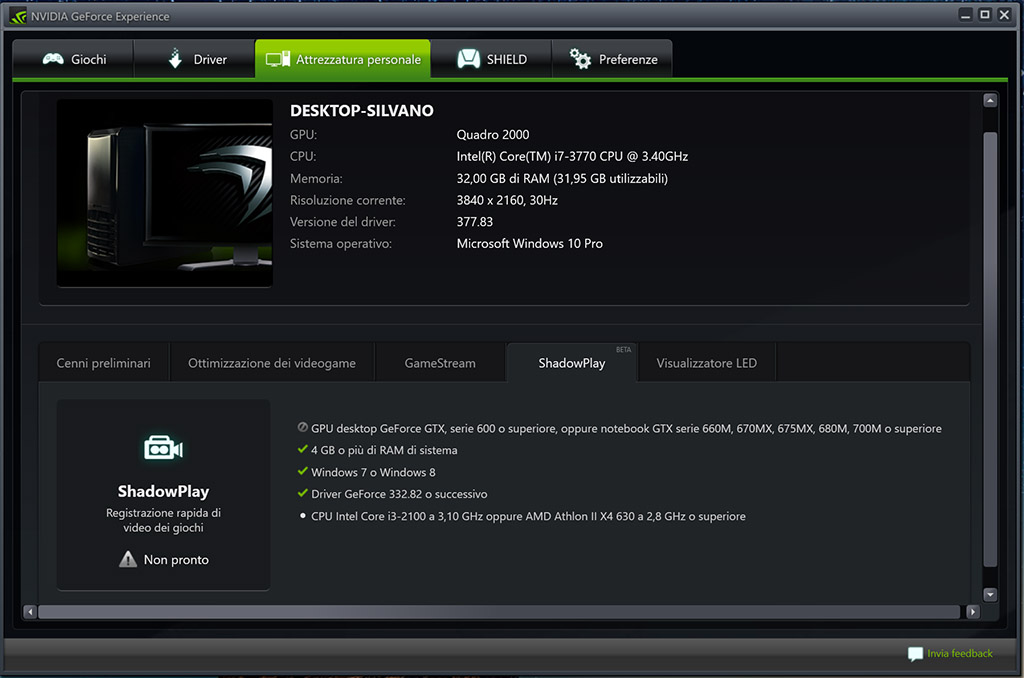
Task: Click the vertical scrollbar up arrow
Action: click(990, 100)
